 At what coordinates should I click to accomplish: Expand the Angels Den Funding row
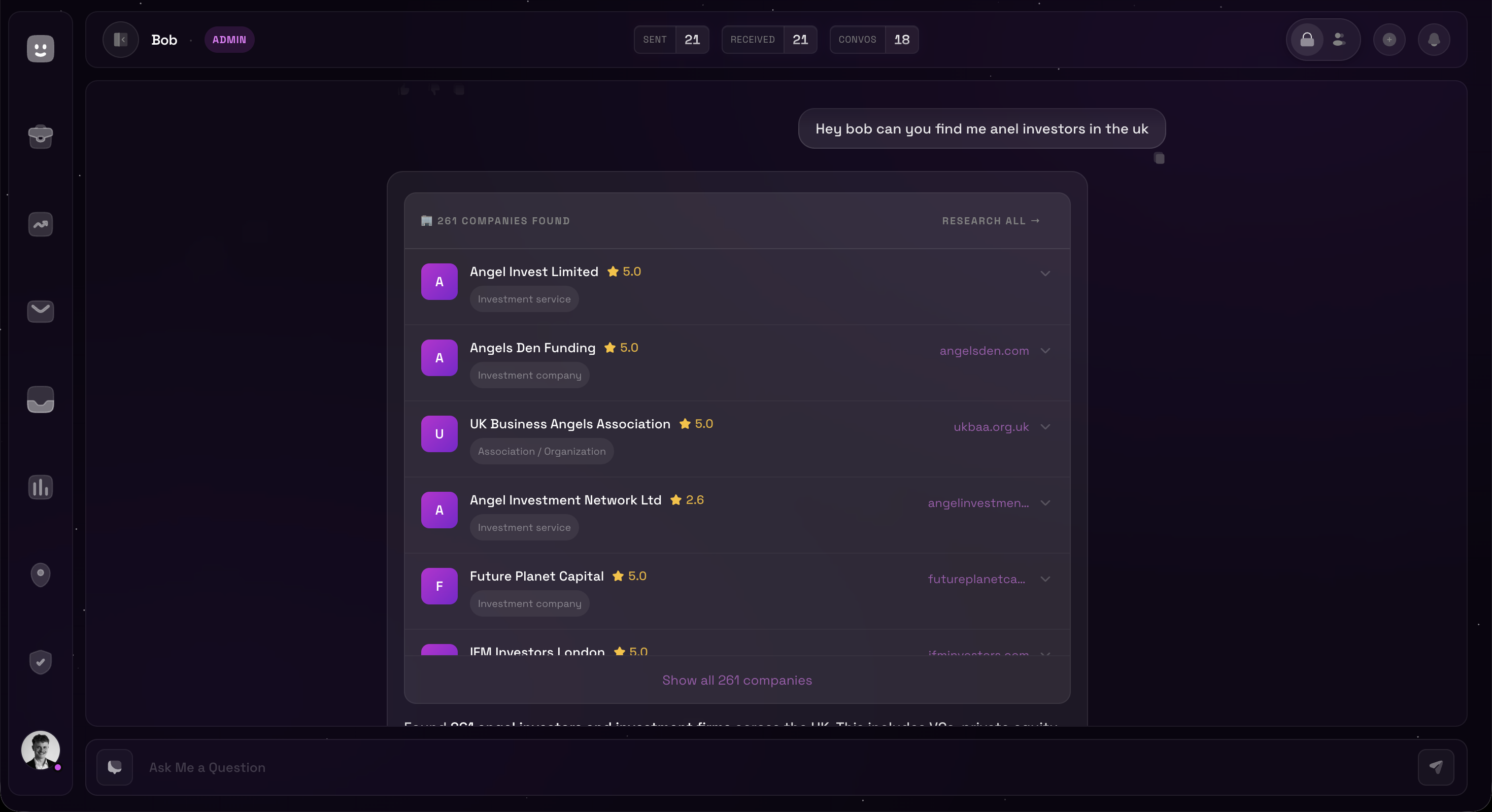tap(1045, 350)
